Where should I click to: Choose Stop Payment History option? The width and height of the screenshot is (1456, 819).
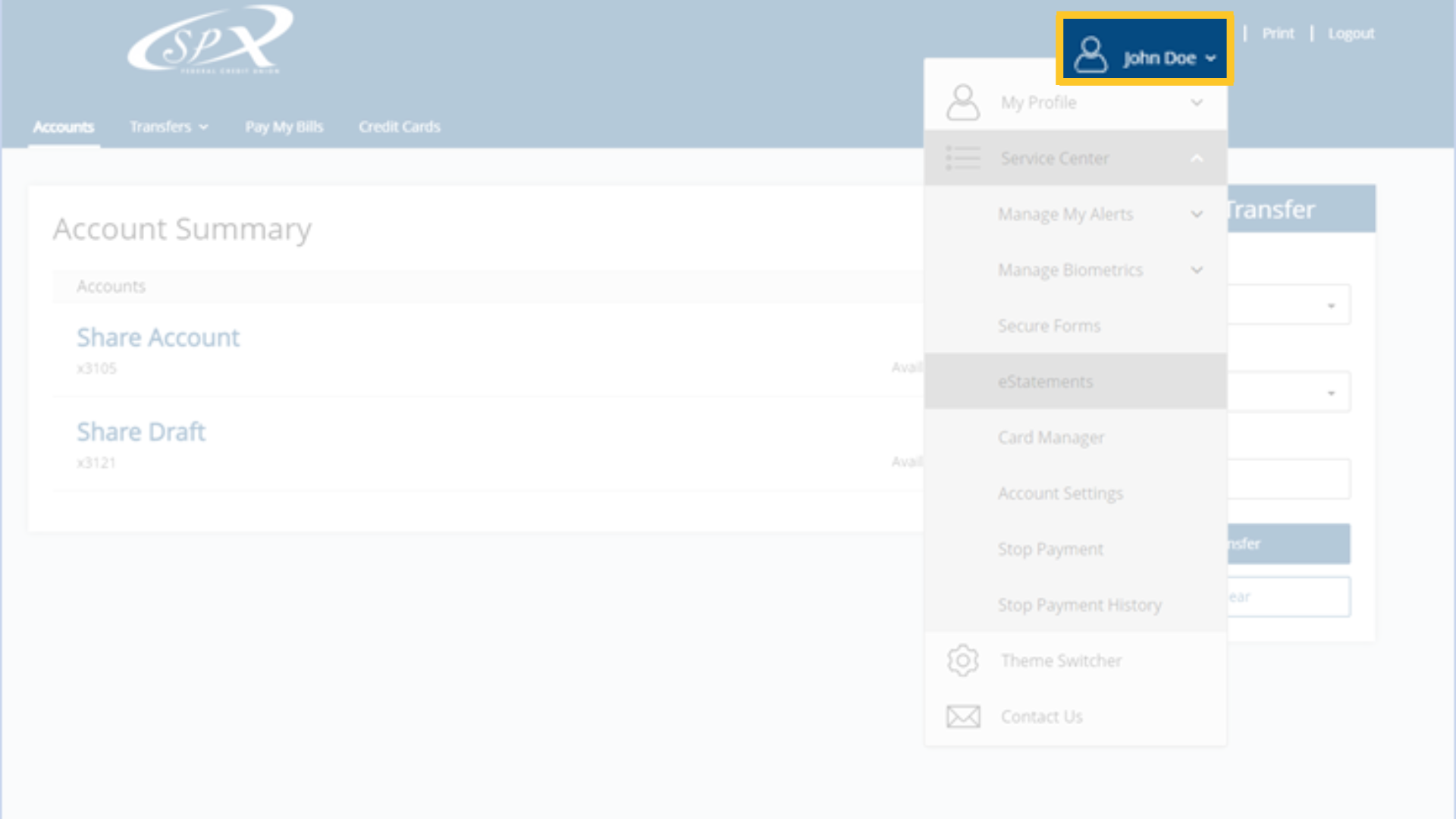click(x=1079, y=605)
